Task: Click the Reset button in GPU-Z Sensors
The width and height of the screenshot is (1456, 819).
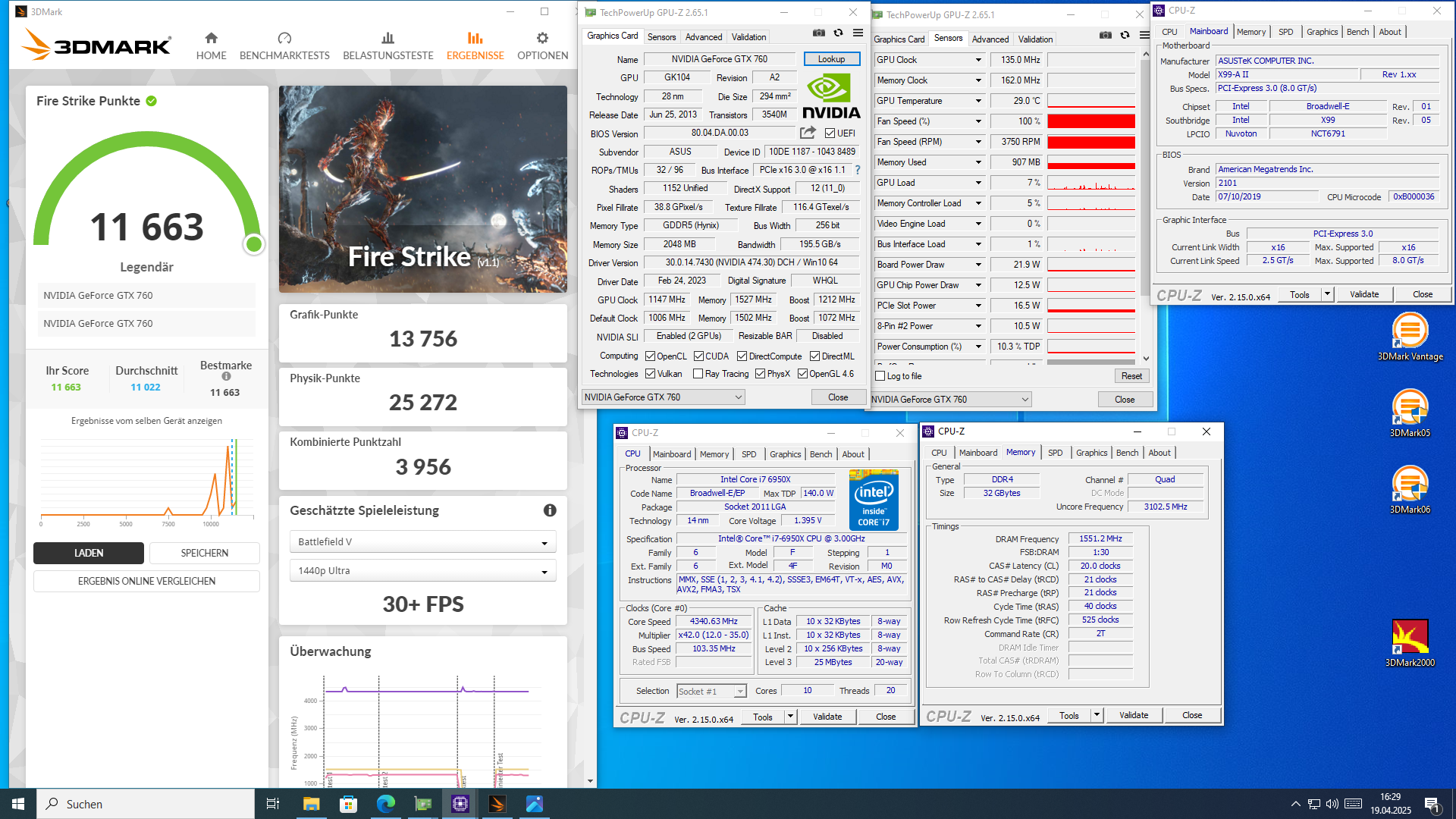Action: pyautogui.click(x=1131, y=376)
